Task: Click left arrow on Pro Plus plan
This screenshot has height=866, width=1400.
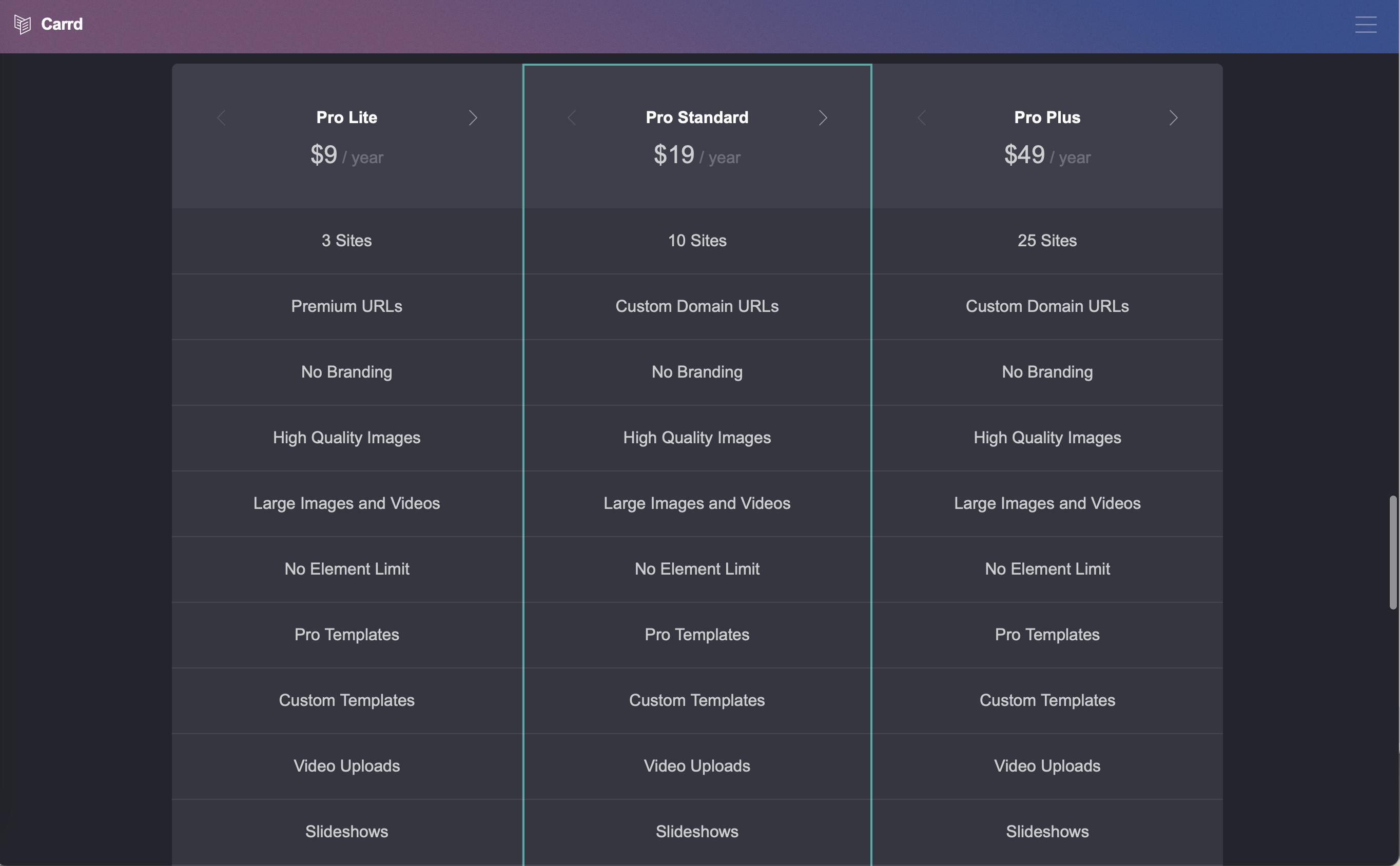Action: click(x=922, y=118)
